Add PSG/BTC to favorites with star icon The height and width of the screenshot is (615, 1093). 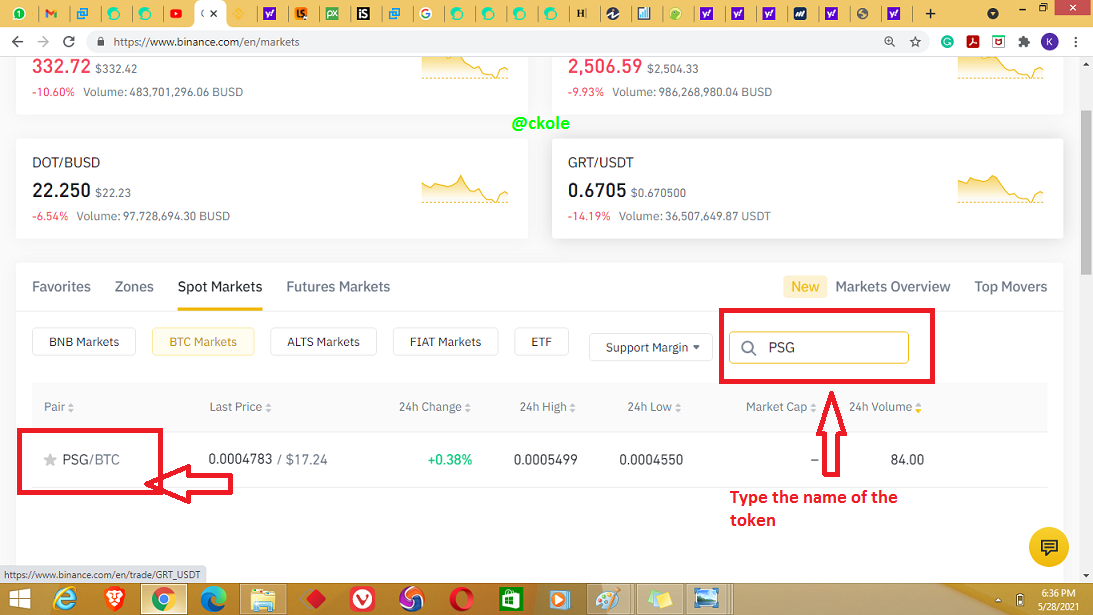pyautogui.click(x=49, y=460)
